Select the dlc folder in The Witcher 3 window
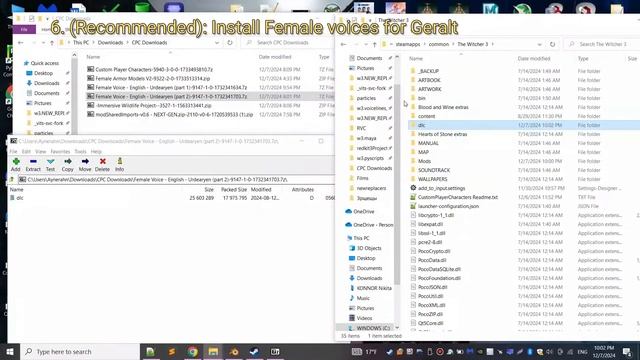The image size is (640, 360). (421, 125)
